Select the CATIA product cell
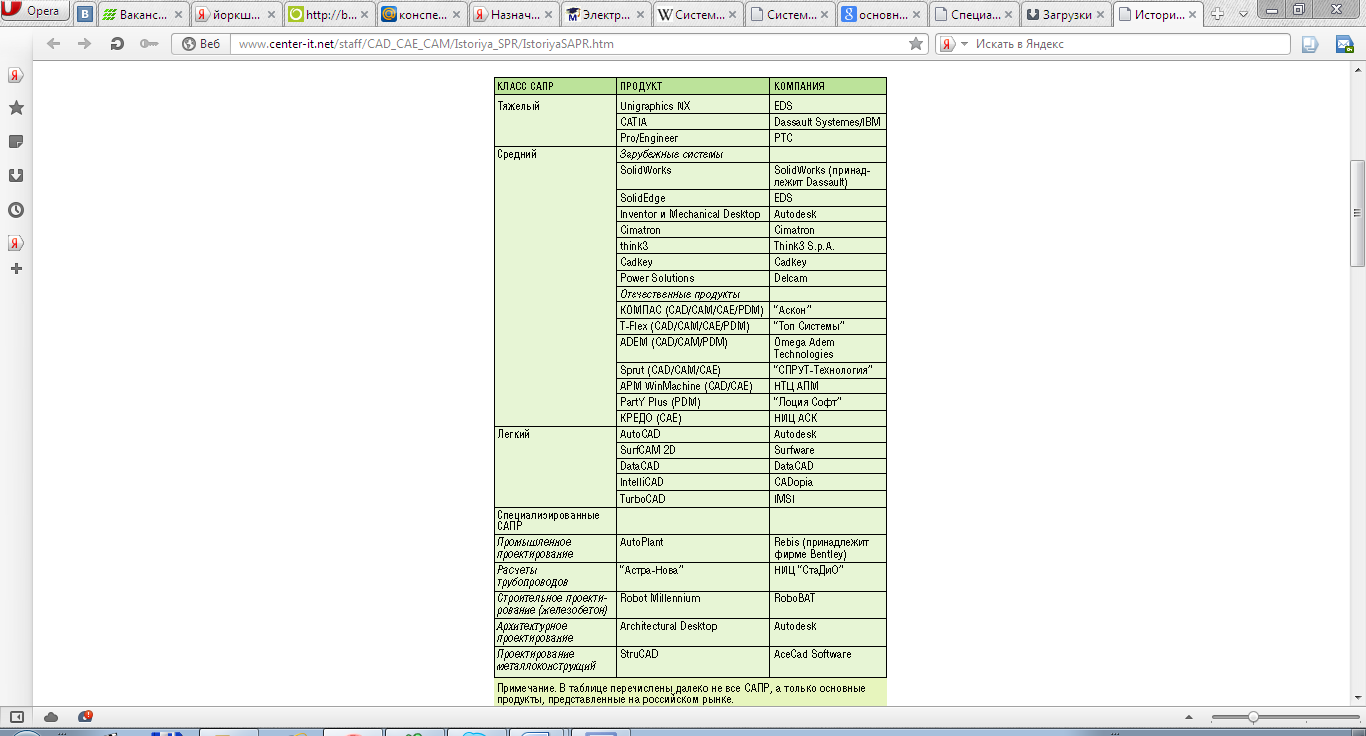Viewport: 1366px width, 736px height. (x=693, y=122)
